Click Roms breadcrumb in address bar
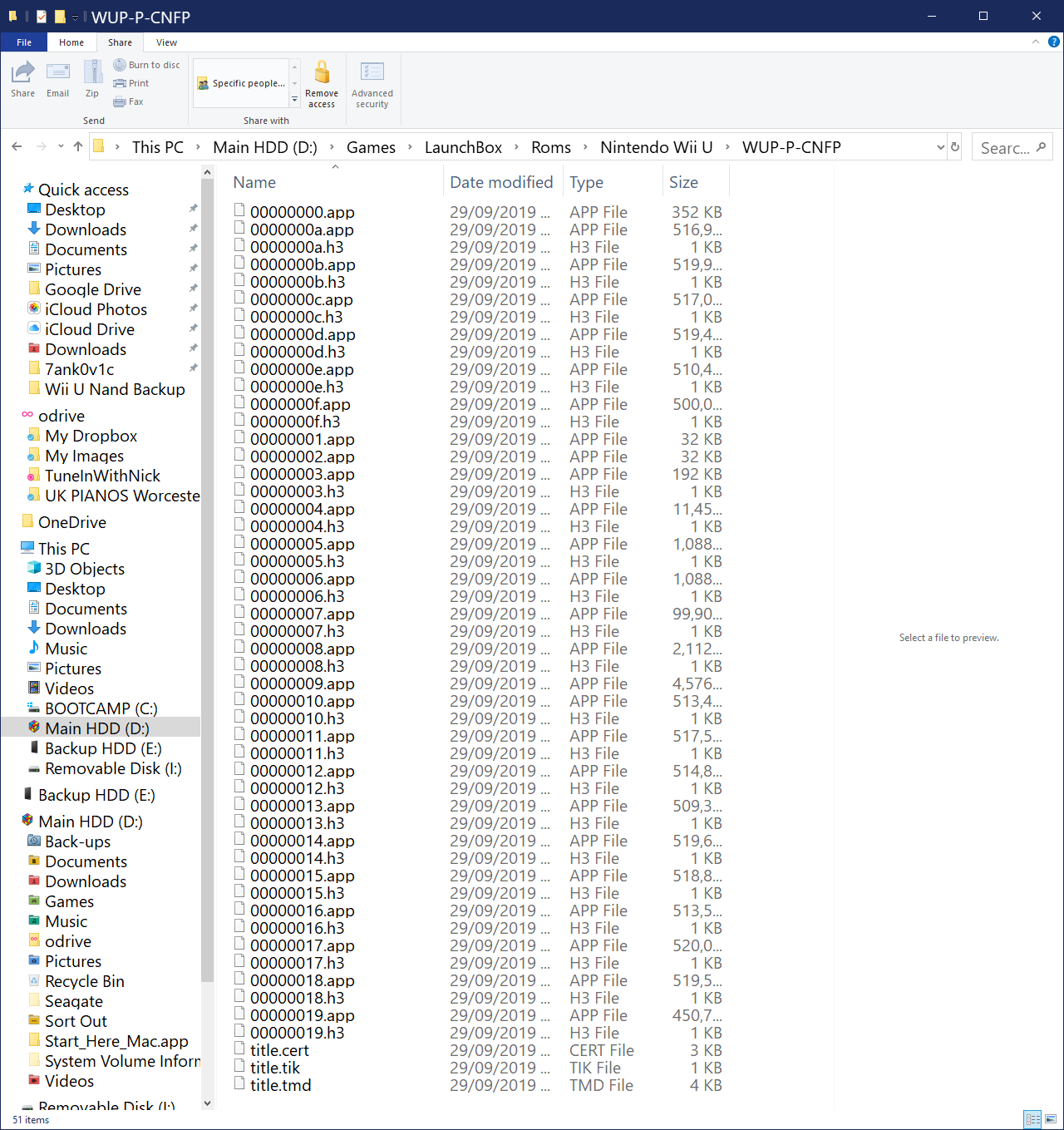 (x=551, y=147)
